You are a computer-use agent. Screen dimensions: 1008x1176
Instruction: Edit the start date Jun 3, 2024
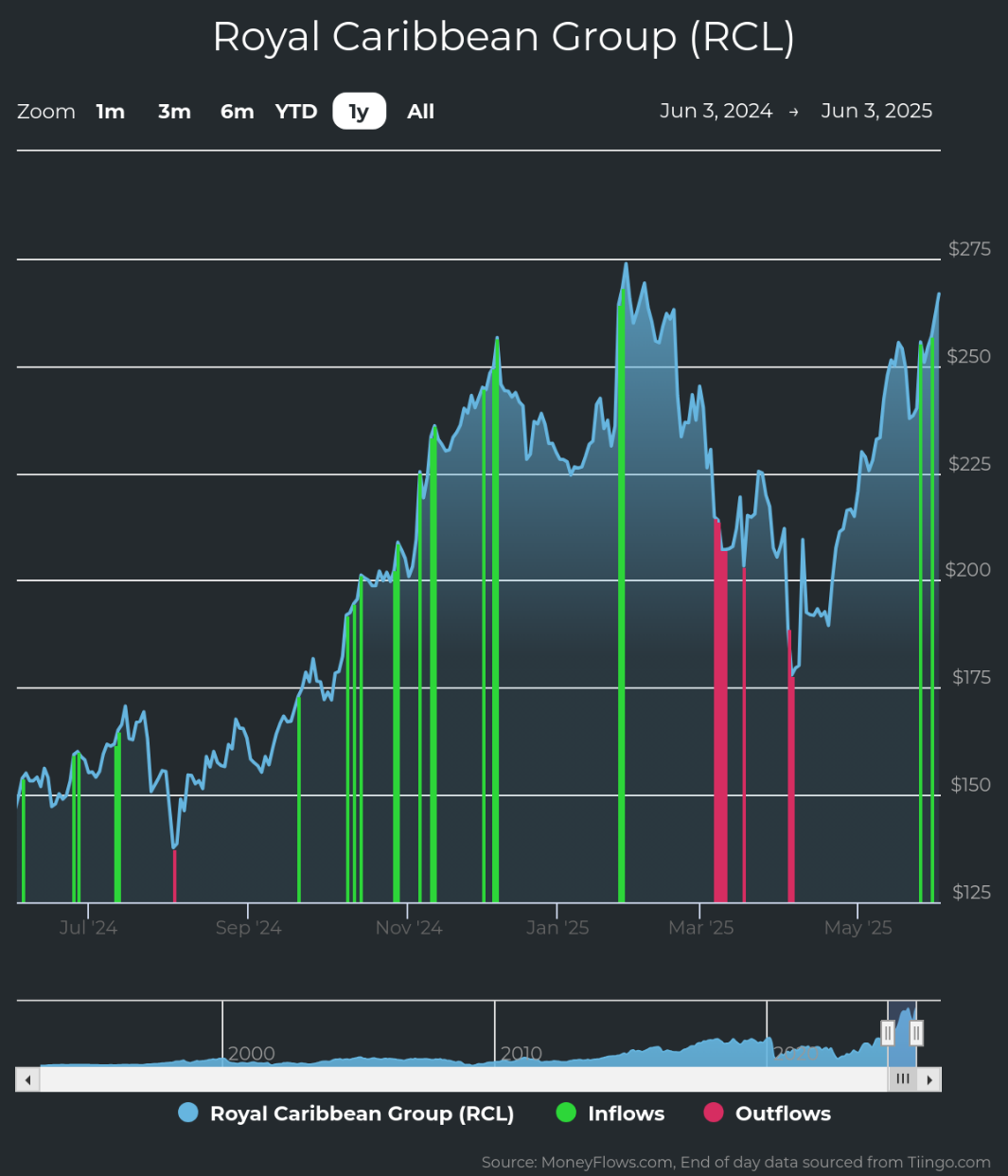click(x=716, y=111)
